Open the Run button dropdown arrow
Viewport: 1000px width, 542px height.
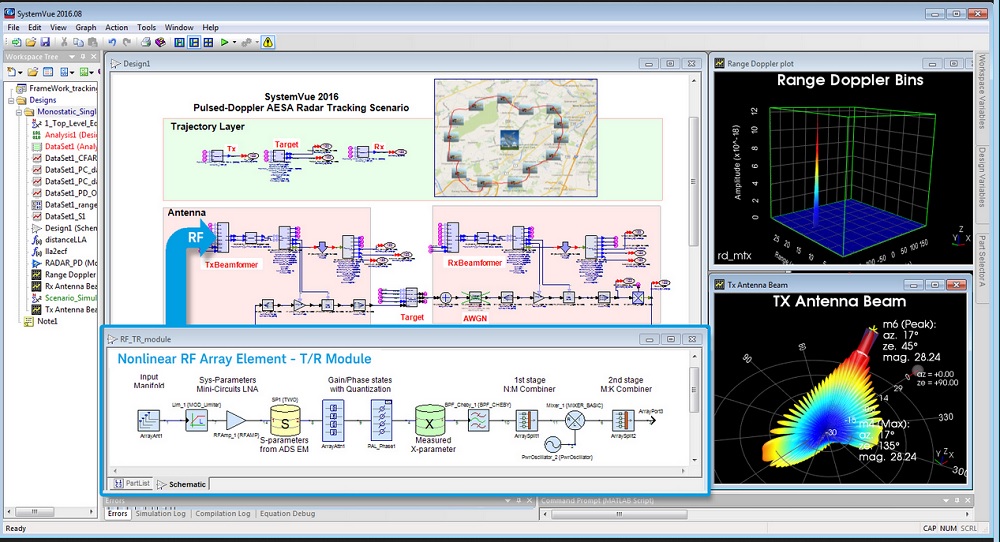234,43
